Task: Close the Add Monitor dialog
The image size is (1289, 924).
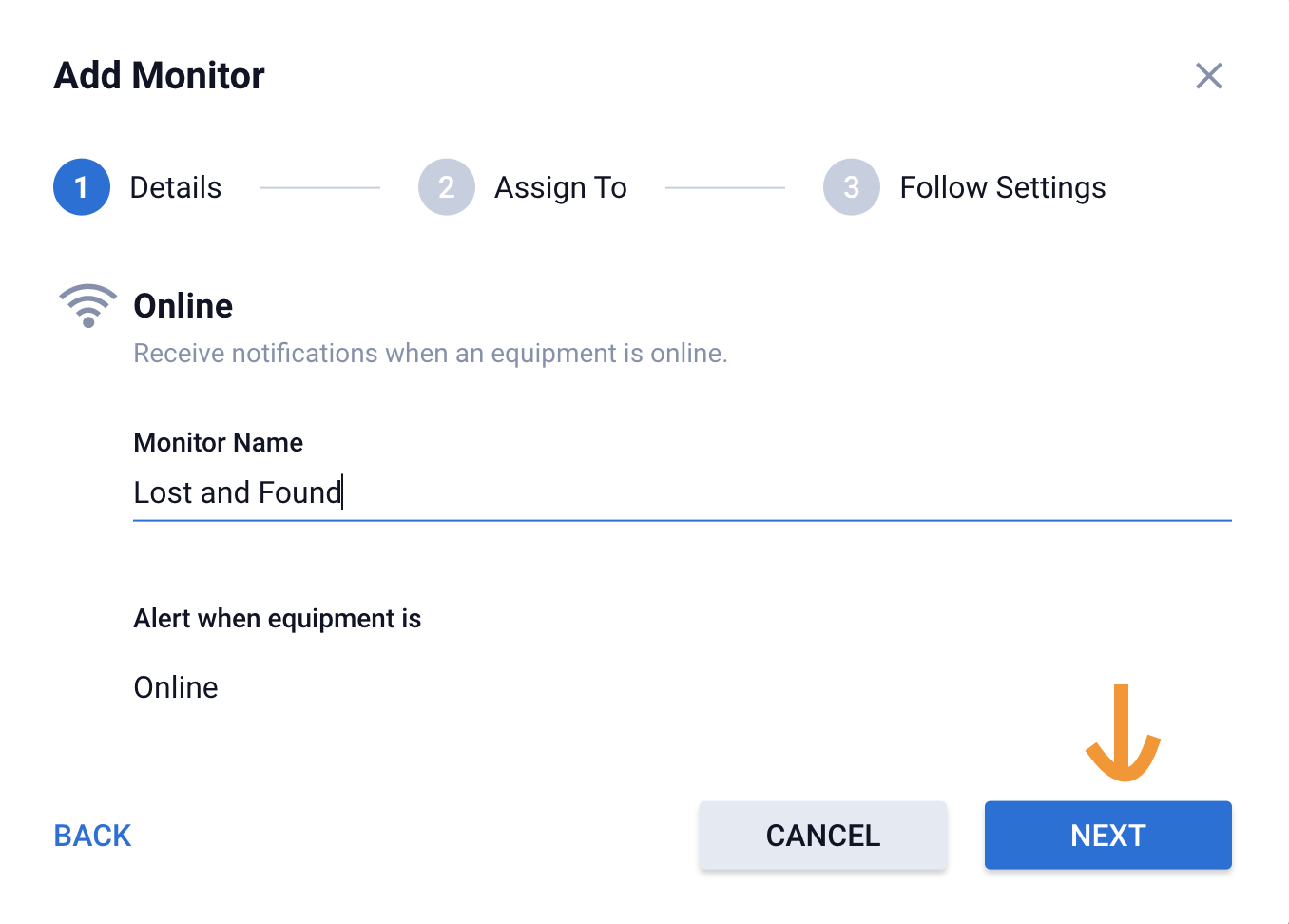Action: (1208, 76)
